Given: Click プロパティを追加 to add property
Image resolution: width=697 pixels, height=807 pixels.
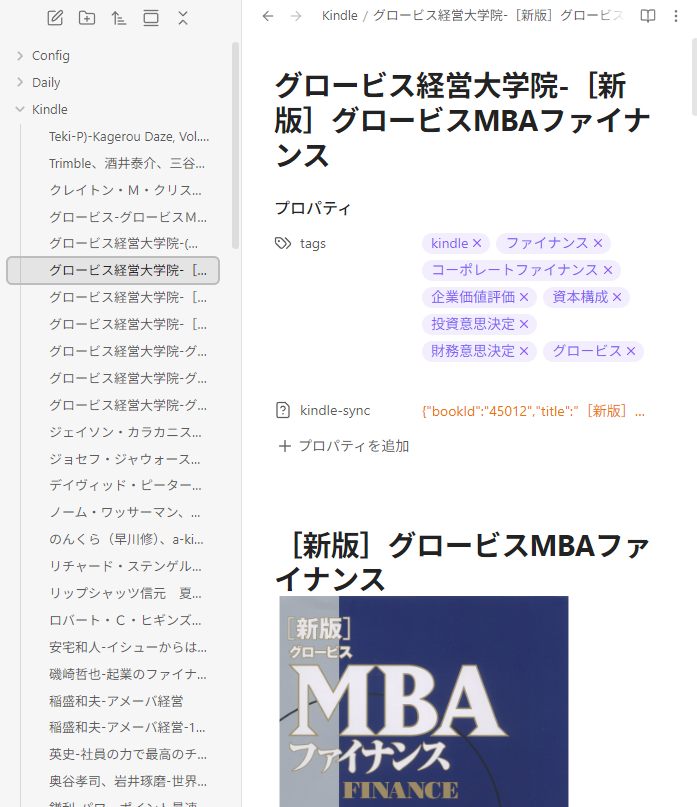Looking at the screenshot, I should [343, 446].
